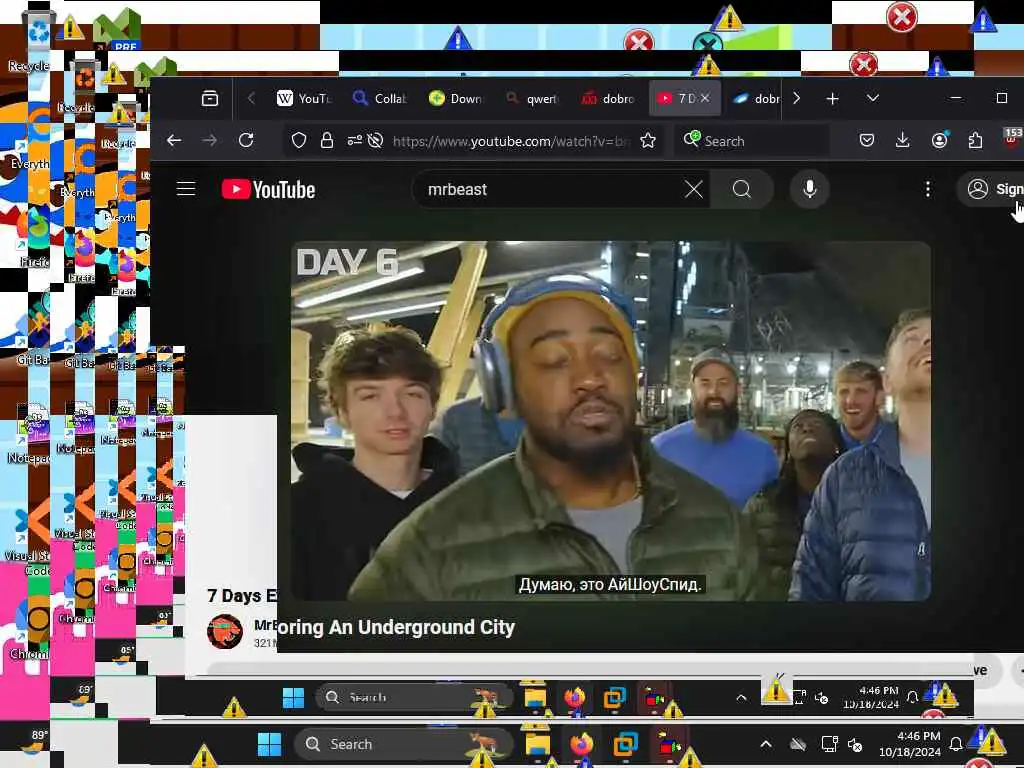This screenshot has width=1024, height=768.
Task: Open Start menu on the bottom taskbar
Action: click(269, 744)
